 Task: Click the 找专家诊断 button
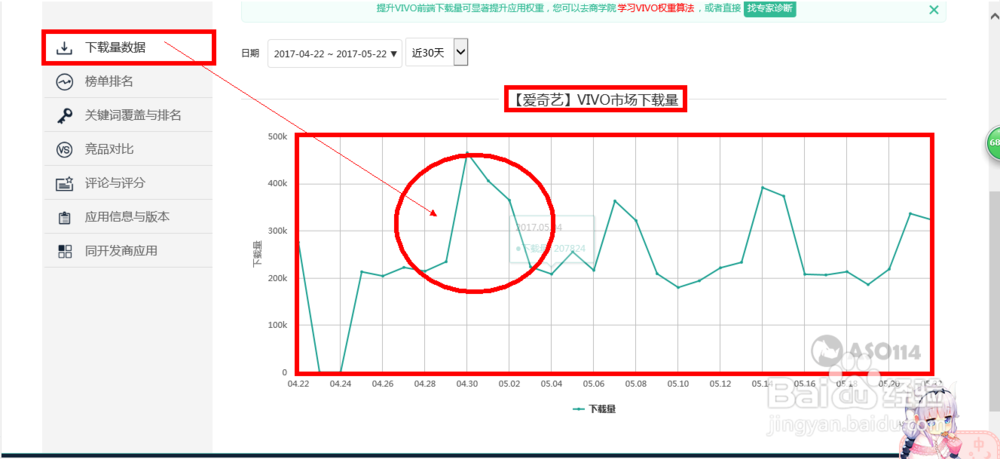770,8
